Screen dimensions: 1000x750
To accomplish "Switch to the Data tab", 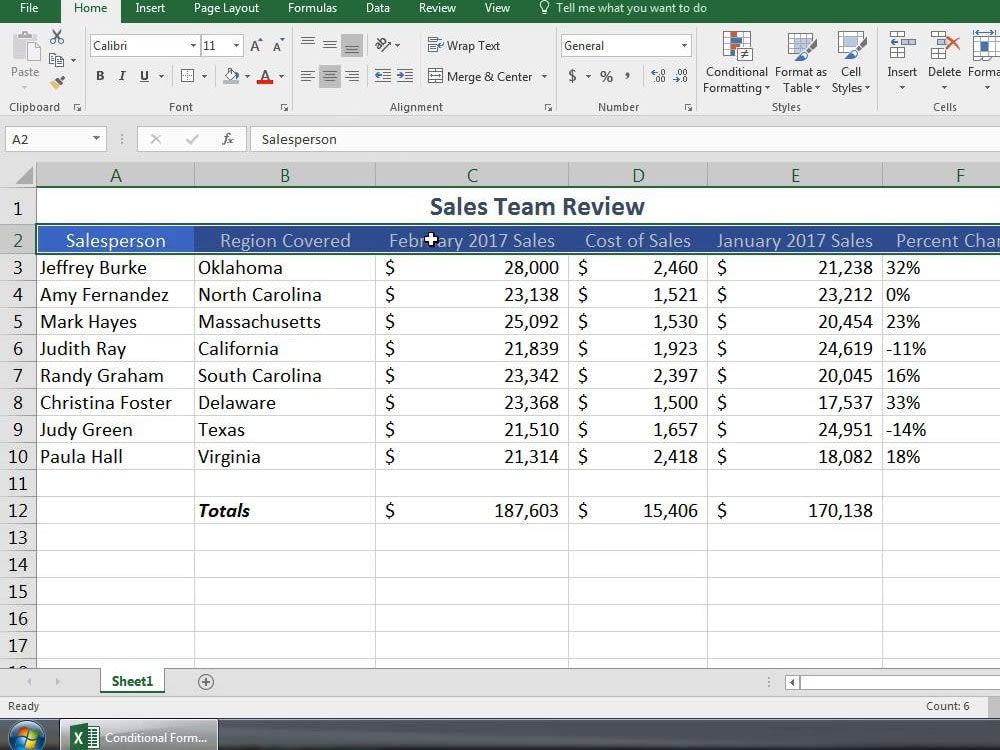I will [x=378, y=8].
